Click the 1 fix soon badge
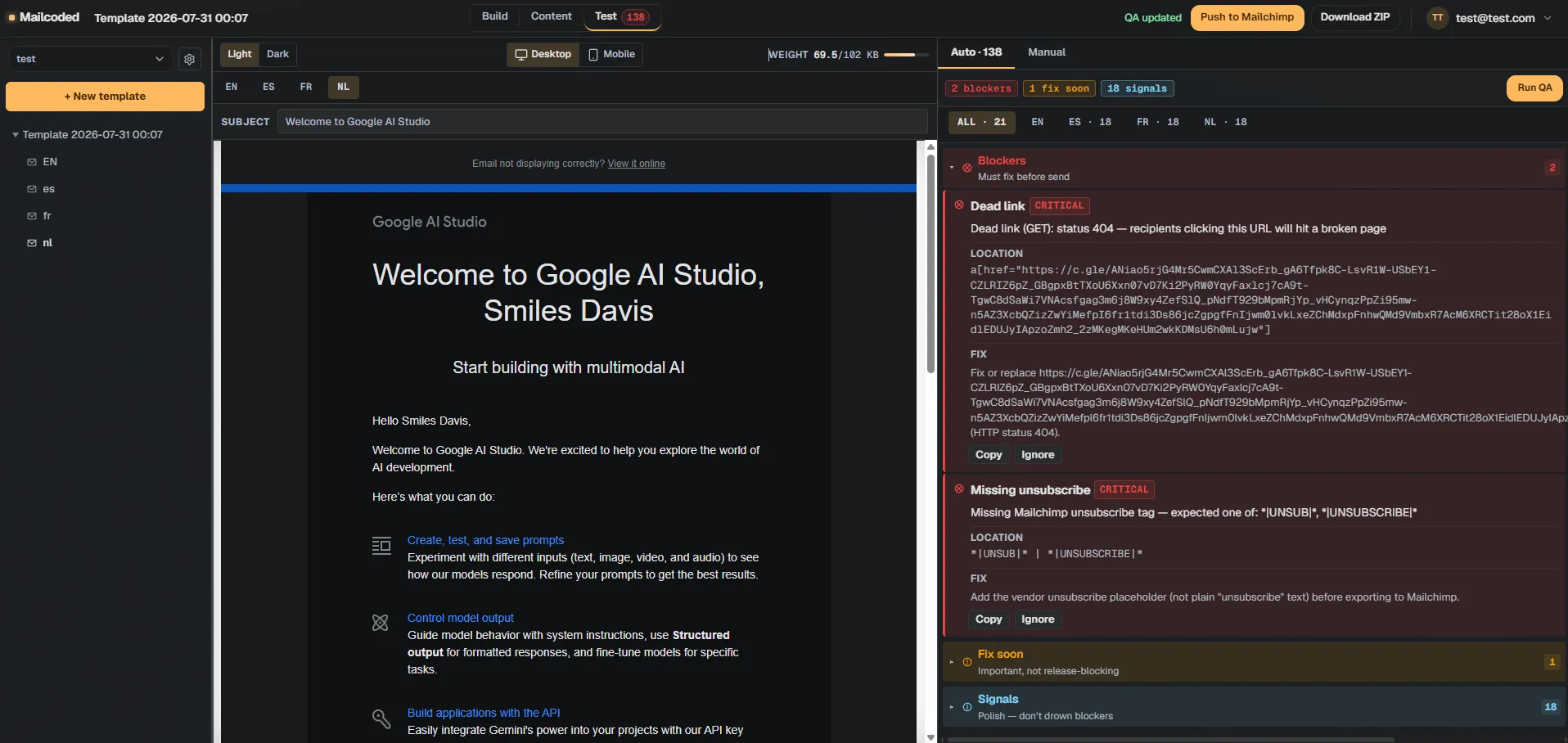 (1059, 88)
